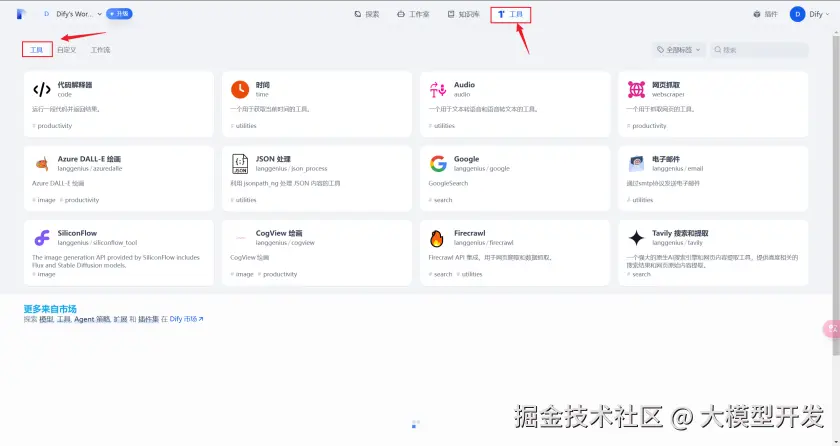
Task: Click the search tag on Tavily card
Action: coord(639,275)
